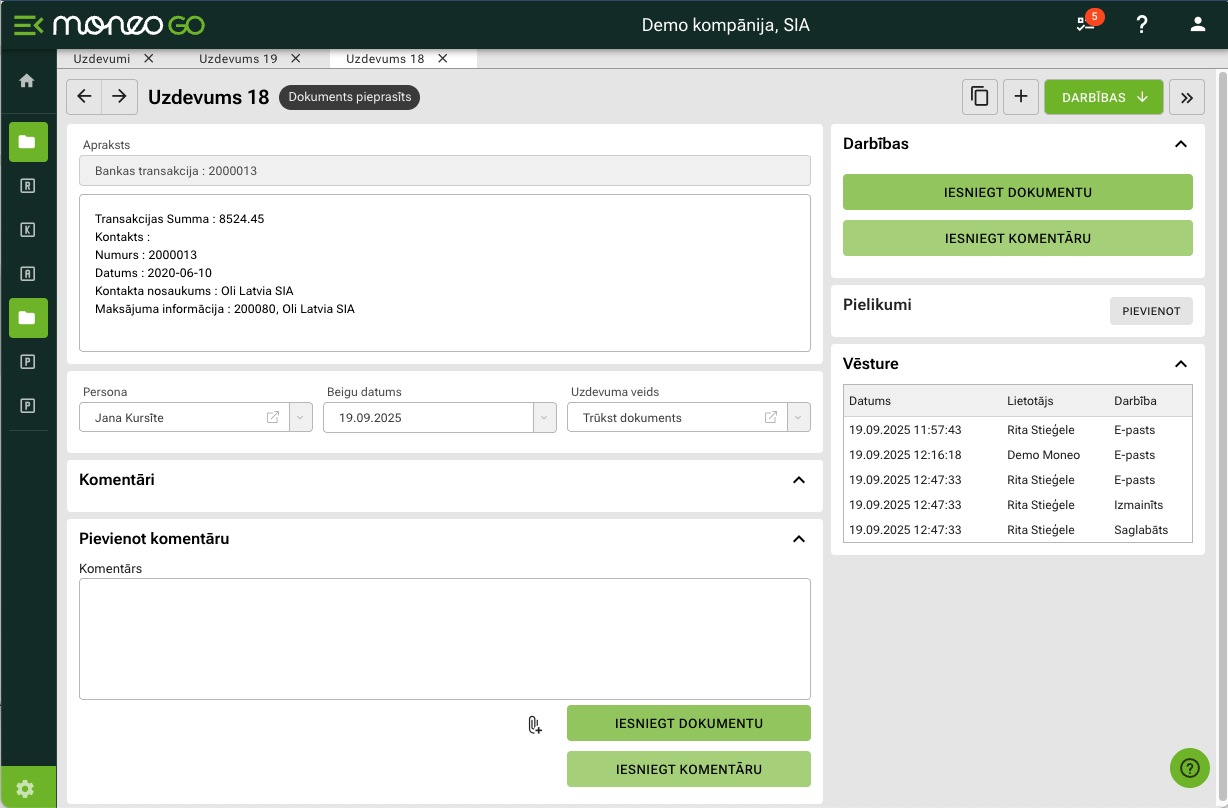Viewport: 1228px width, 808px height.
Task: Expand the Beigu datums date dropdown
Action: 544,418
